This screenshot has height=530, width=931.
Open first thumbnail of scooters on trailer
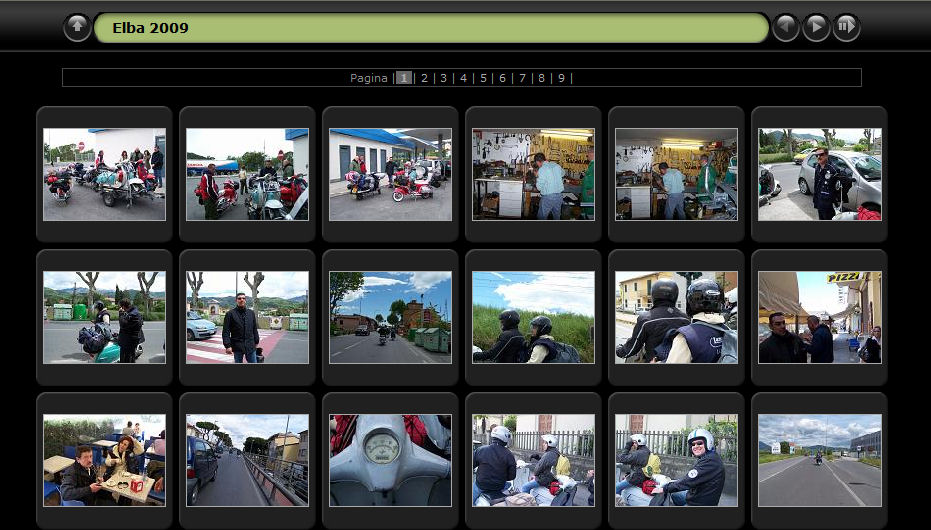(104, 174)
